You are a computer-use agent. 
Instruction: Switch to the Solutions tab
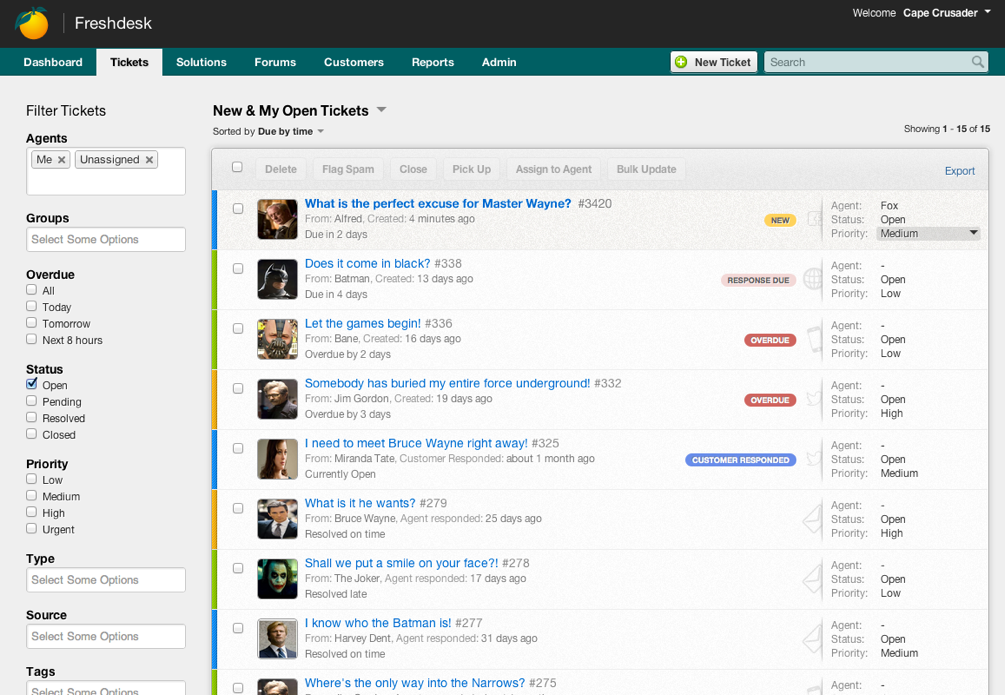point(201,62)
